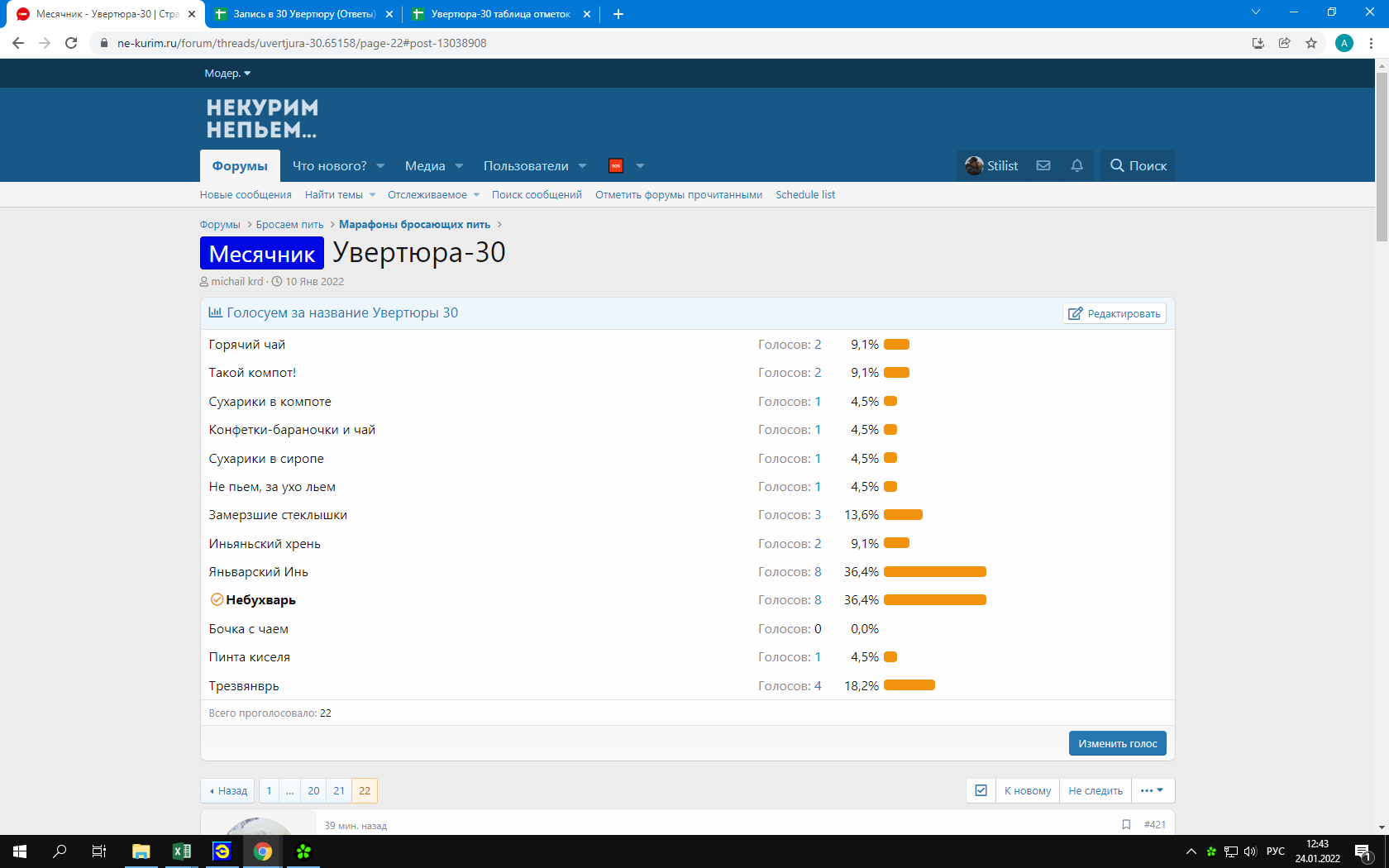This screenshot has height=868, width=1389.
Task: Click the red SOS icon in navbar
Action: 616,165
